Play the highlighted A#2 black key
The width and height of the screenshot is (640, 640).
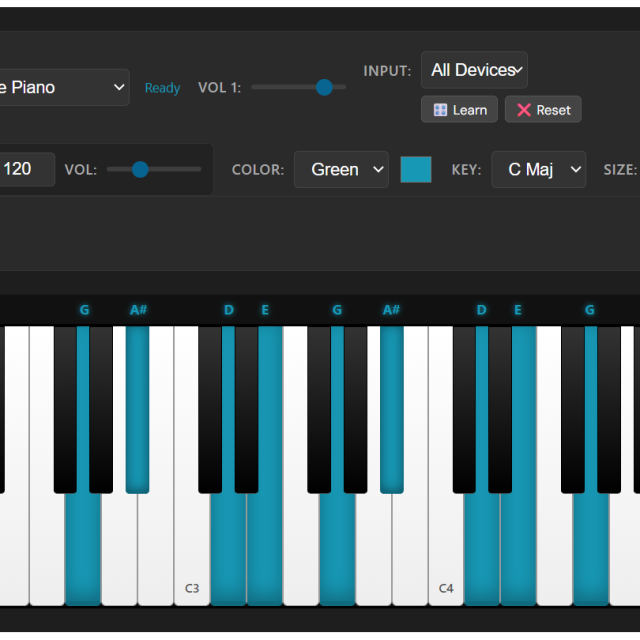tap(138, 409)
